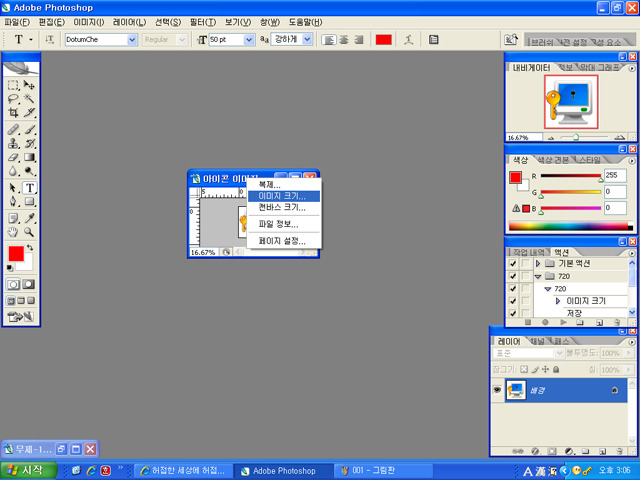Center text alignment in options bar

[x=344, y=40]
